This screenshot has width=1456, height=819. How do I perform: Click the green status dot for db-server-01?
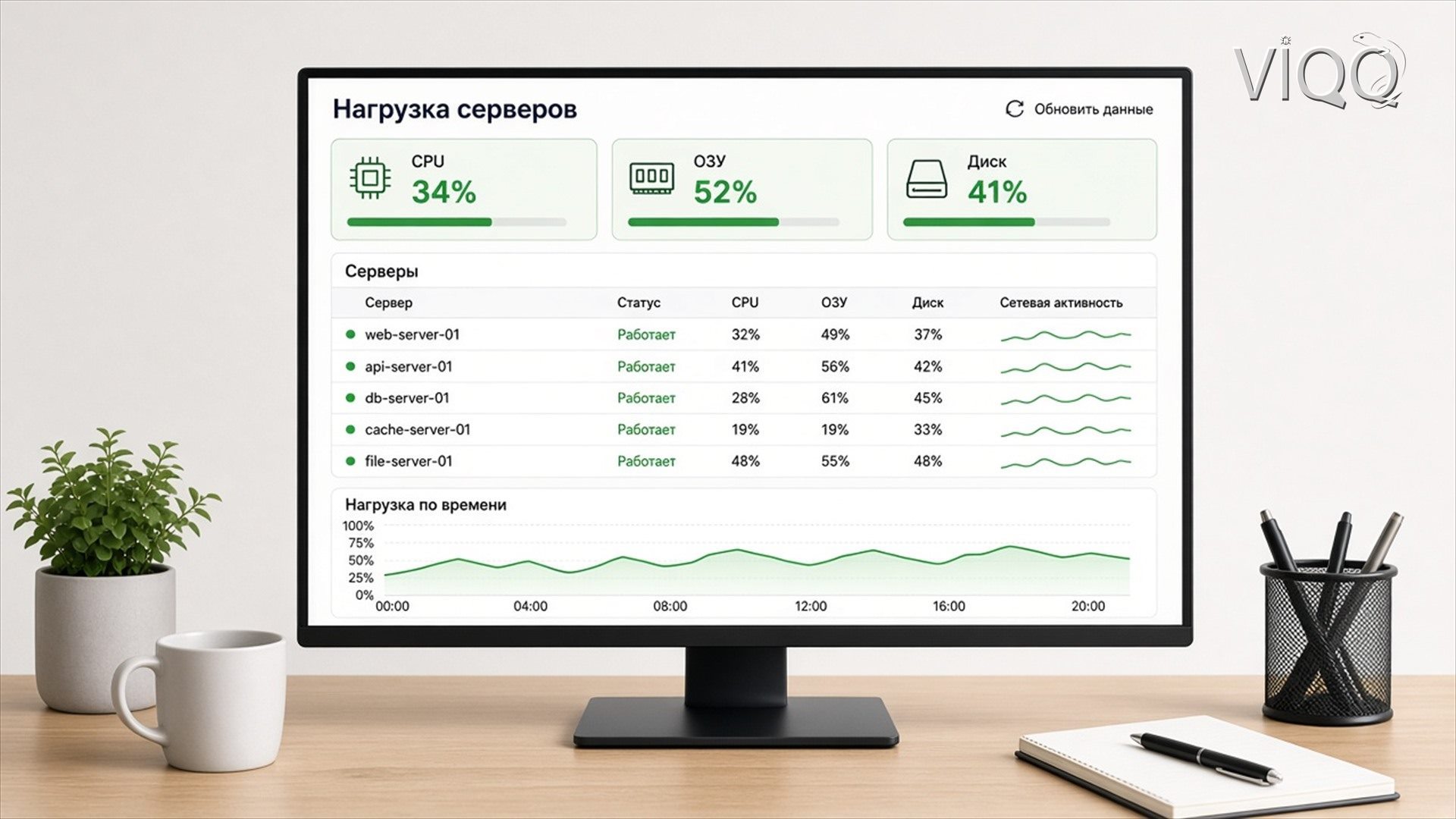350,398
